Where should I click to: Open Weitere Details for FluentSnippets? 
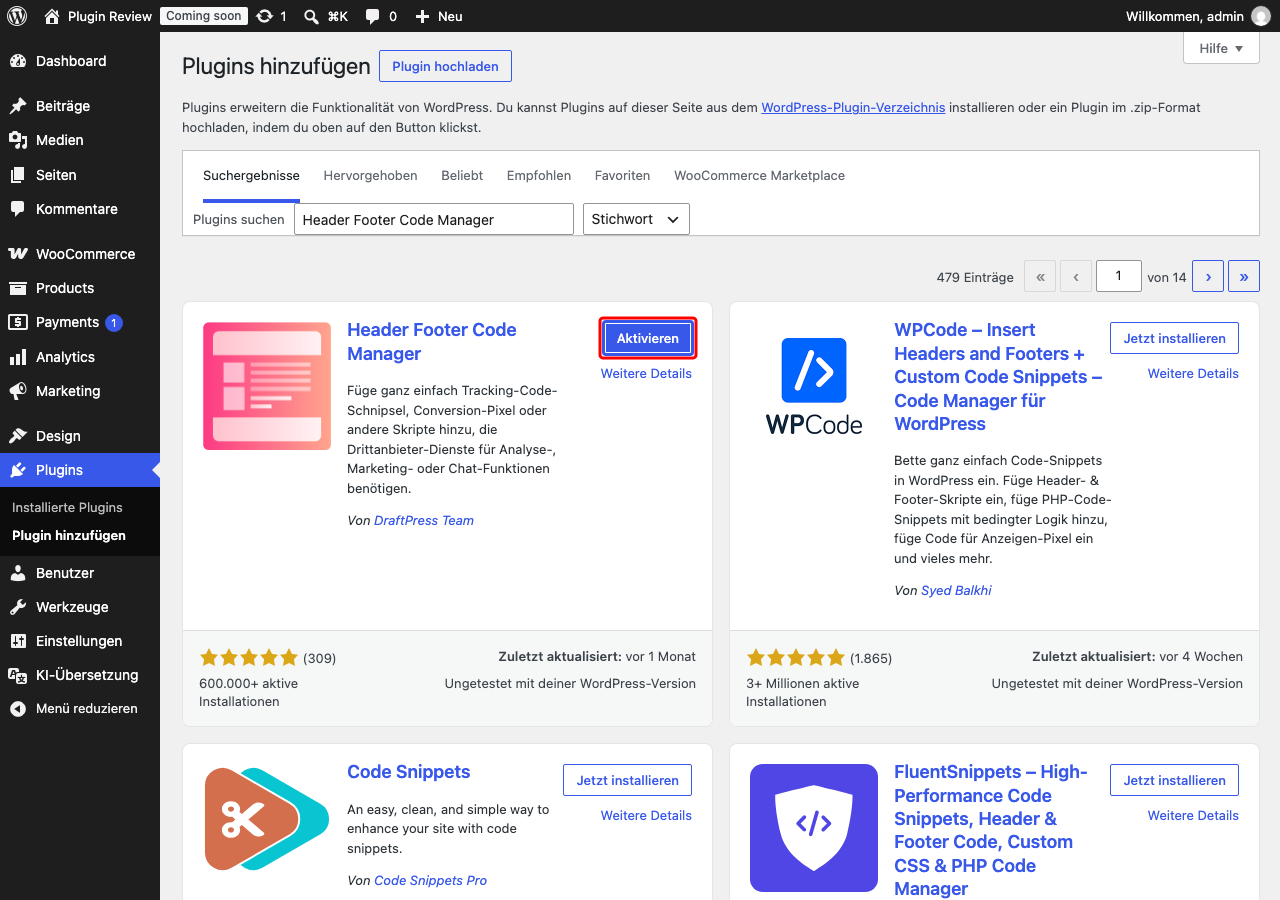(x=1193, y=815)
